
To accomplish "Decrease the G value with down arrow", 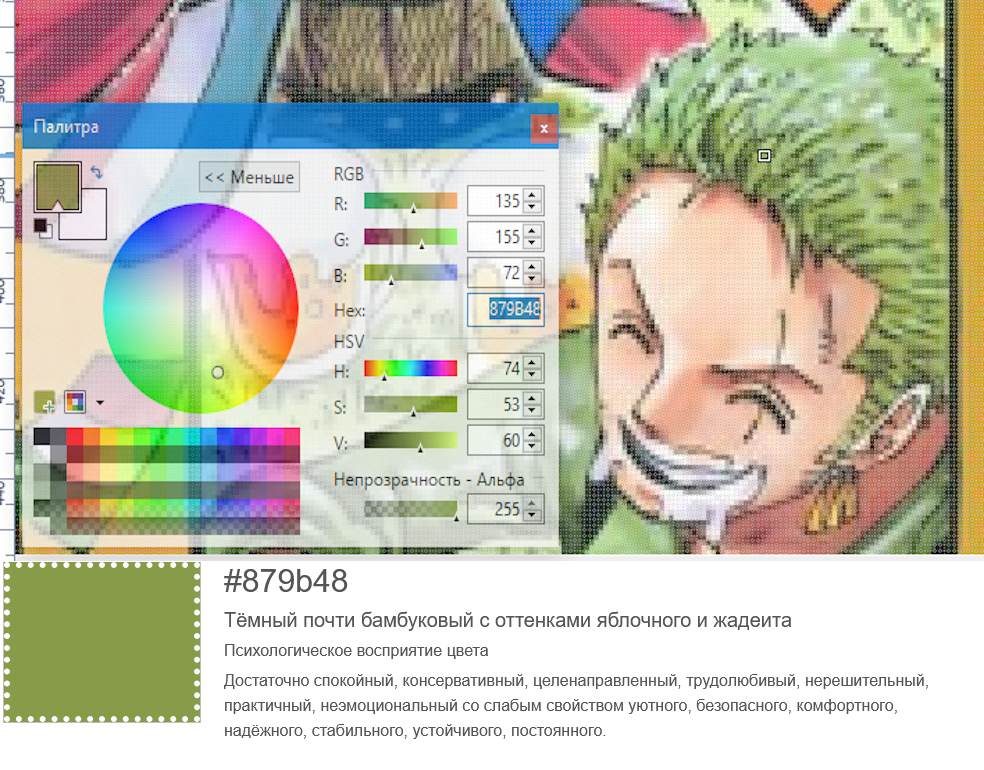I will click(532, 243).
